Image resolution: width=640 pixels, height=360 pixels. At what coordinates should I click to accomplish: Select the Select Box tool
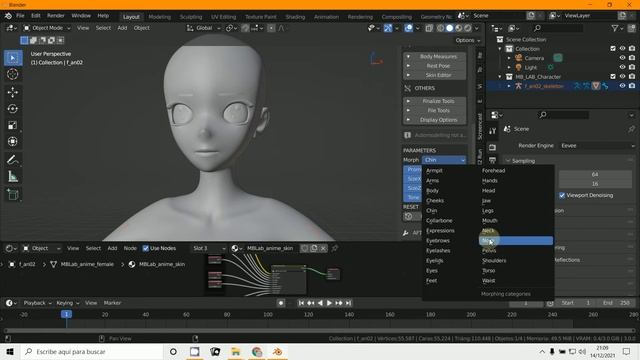[13, 58]
